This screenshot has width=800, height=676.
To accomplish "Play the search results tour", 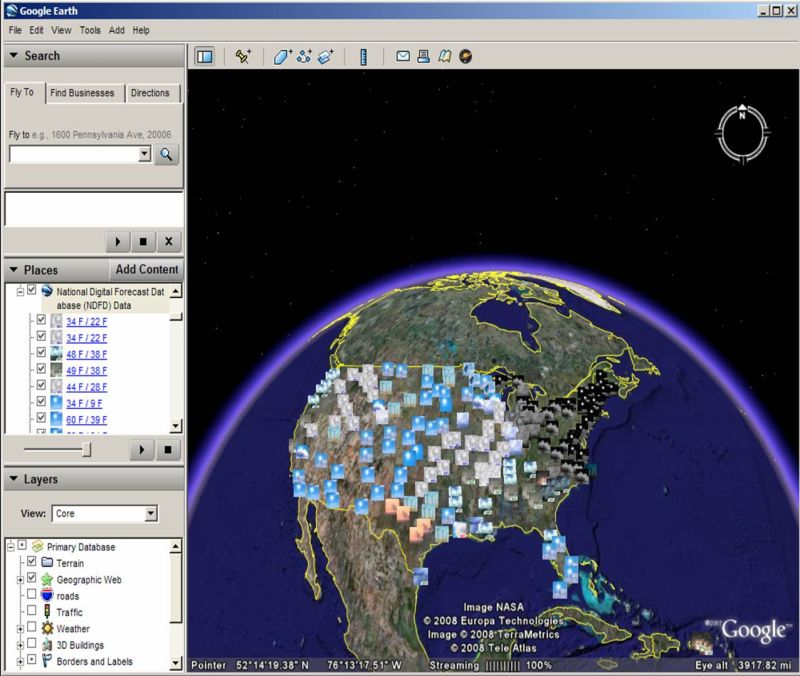I will 118,241.
